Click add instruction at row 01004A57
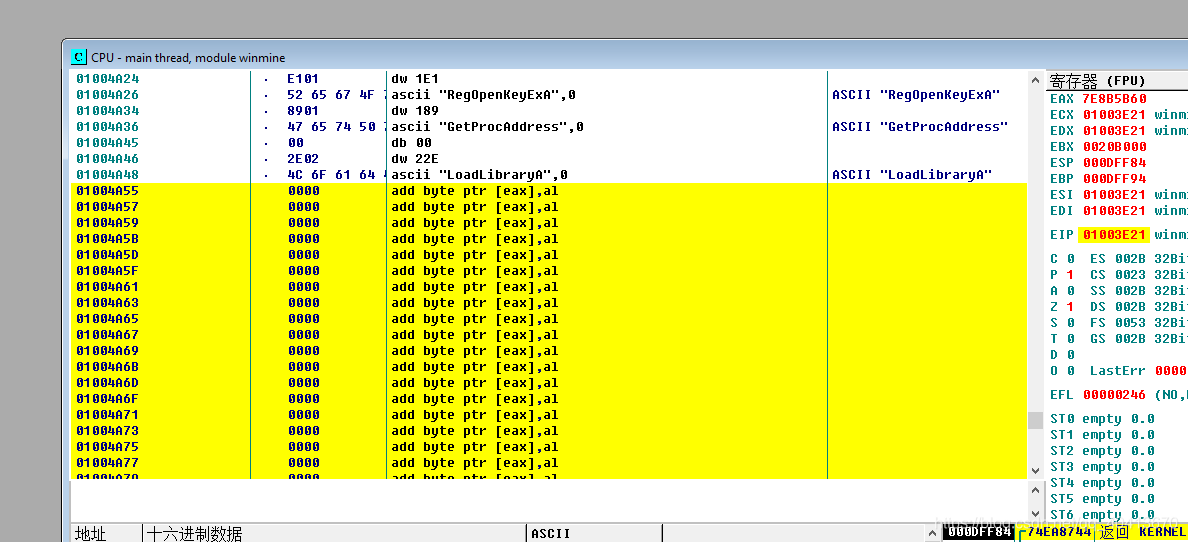 coord(475,206)
